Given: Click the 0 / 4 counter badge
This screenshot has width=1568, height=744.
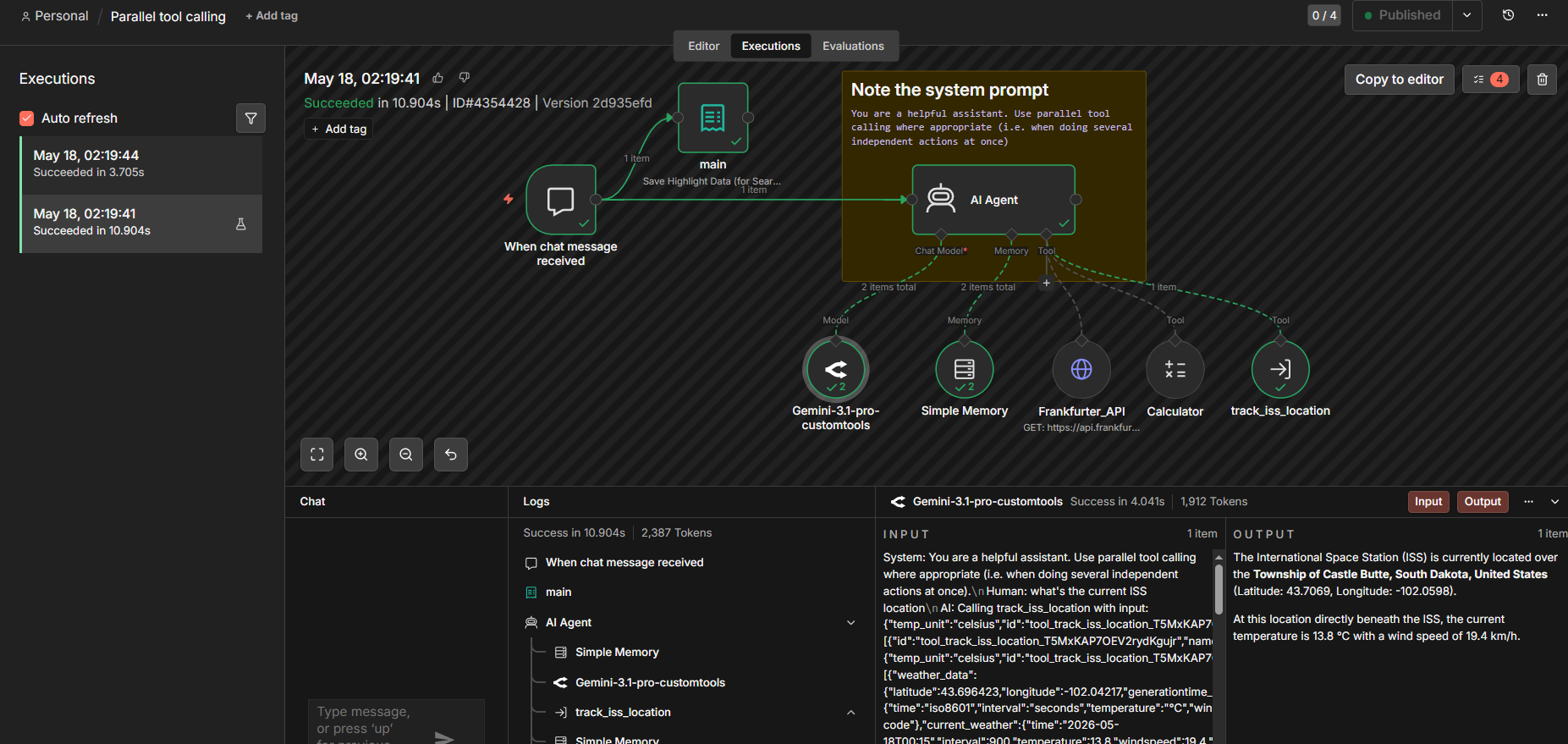Looking at the screenshot, I should pyautogui.click(x=1324, y=15).
